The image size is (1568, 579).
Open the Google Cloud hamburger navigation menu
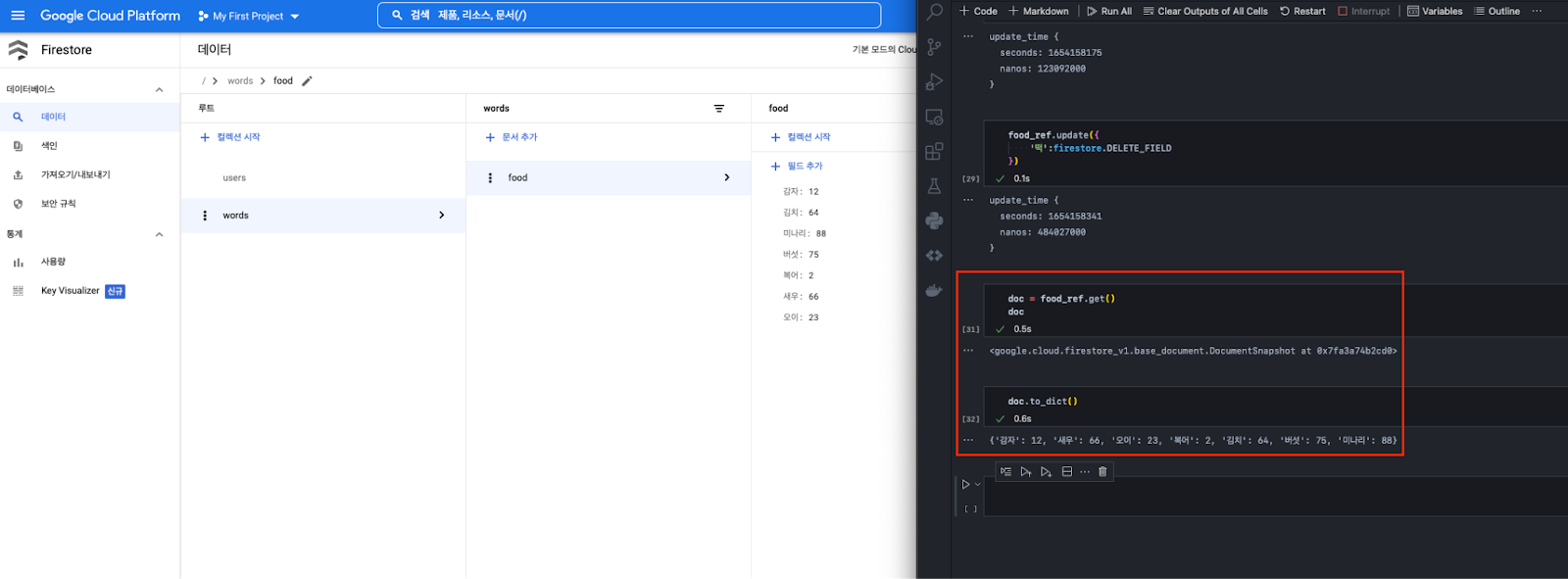tap(18, 16)
